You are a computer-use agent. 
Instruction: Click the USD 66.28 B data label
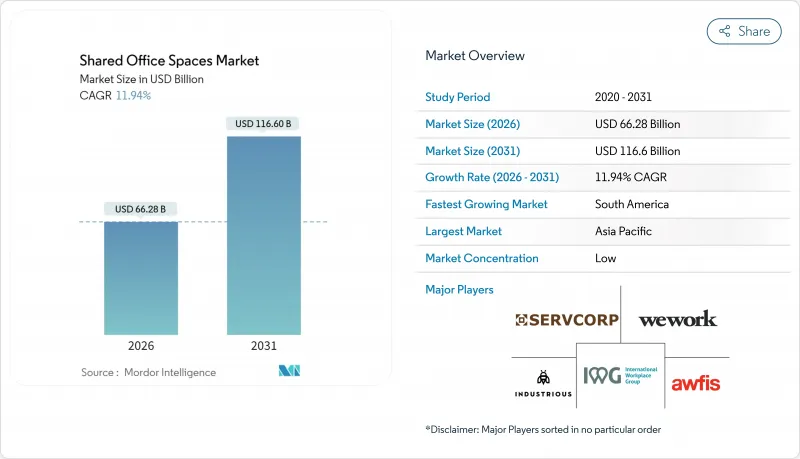coord(140,209)
